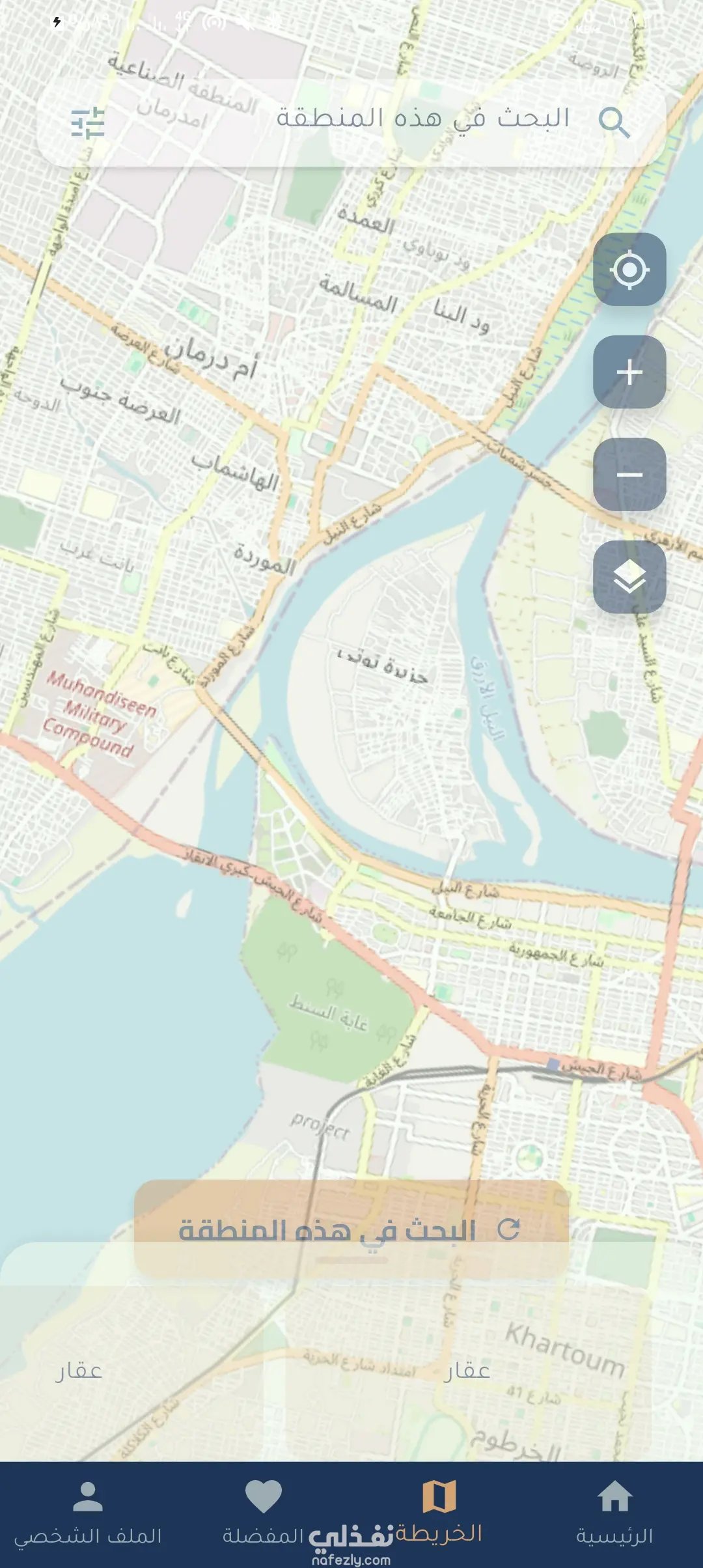Image resolution: width=703 pixels, height=1568 pixels.
Task: Open المفضلة favorites heart tab
Action: (x=264, y=1515)
